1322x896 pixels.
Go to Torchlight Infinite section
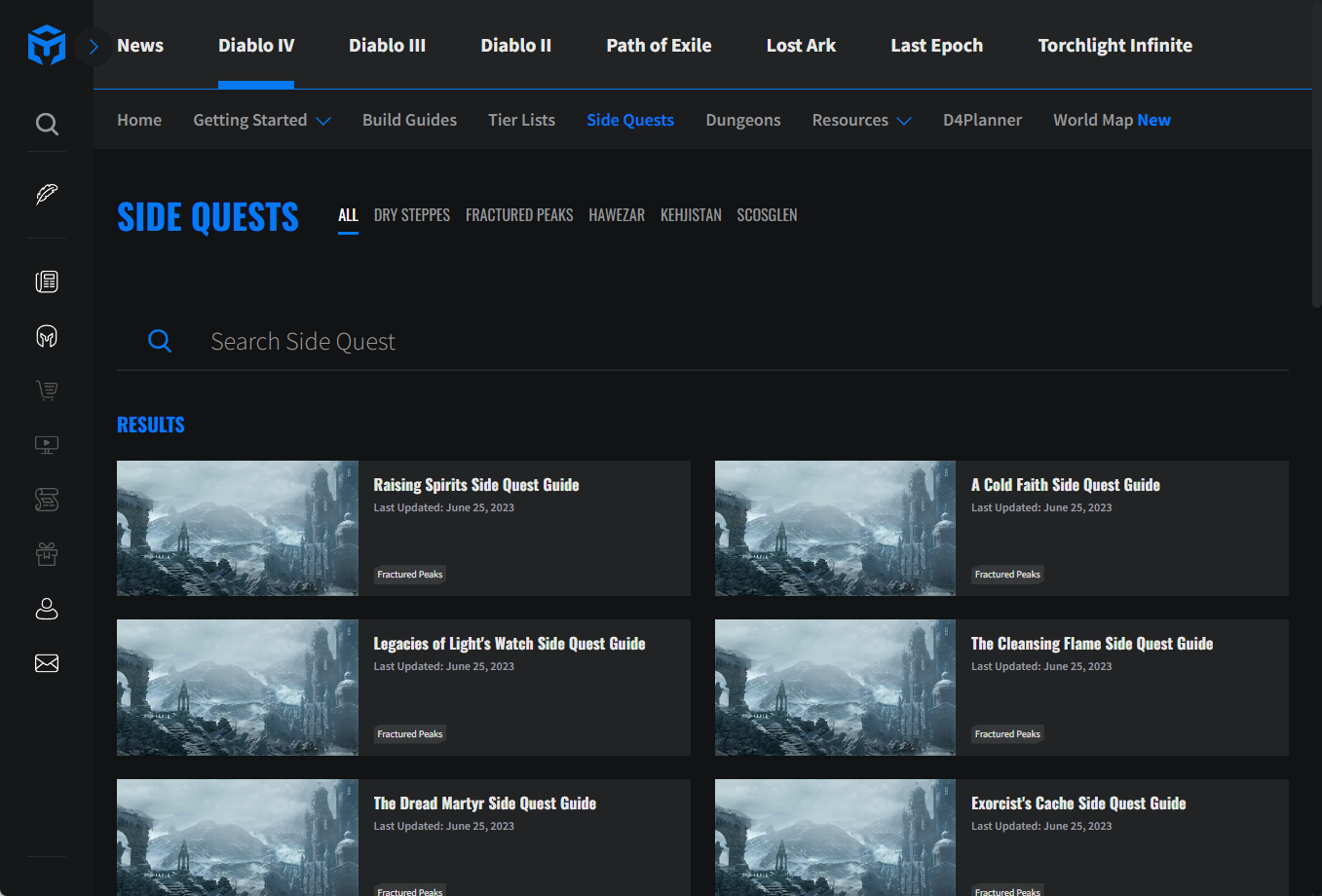1115,46
